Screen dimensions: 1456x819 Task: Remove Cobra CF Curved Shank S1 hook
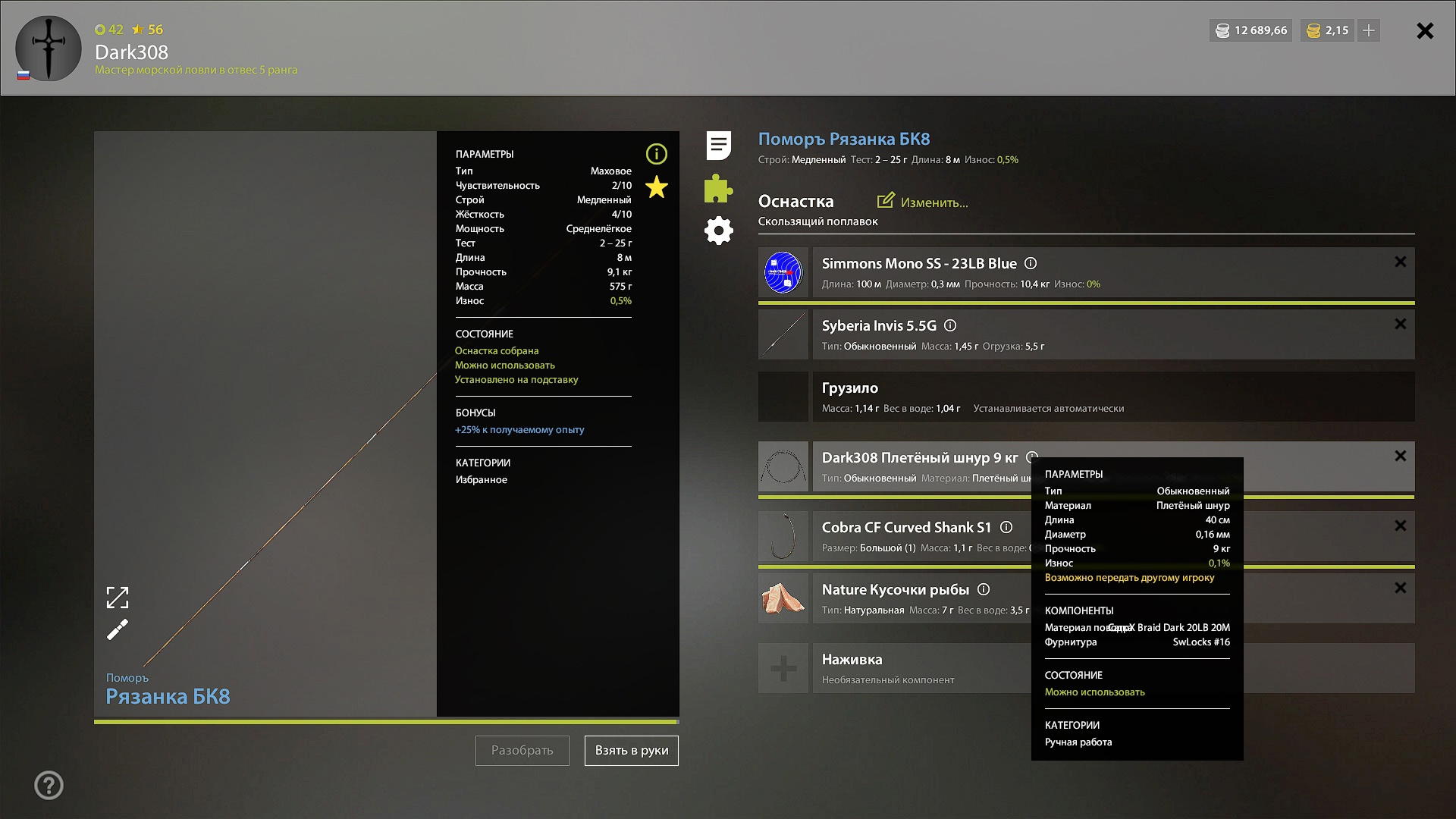pyautogui.click(x=1401, y=526)
